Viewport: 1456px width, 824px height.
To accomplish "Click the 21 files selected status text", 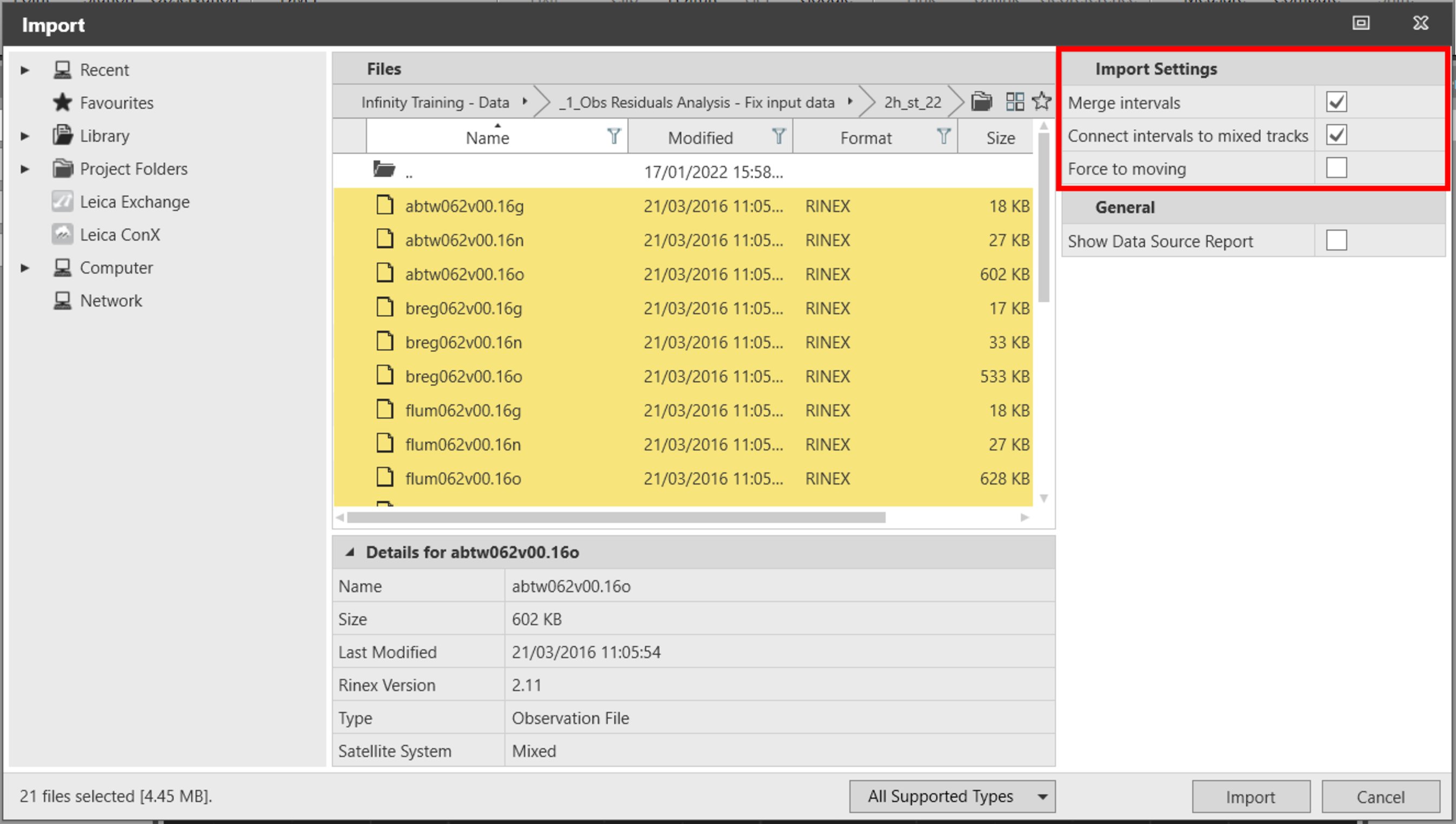I will pyautogui.click(x=116, y=796).
